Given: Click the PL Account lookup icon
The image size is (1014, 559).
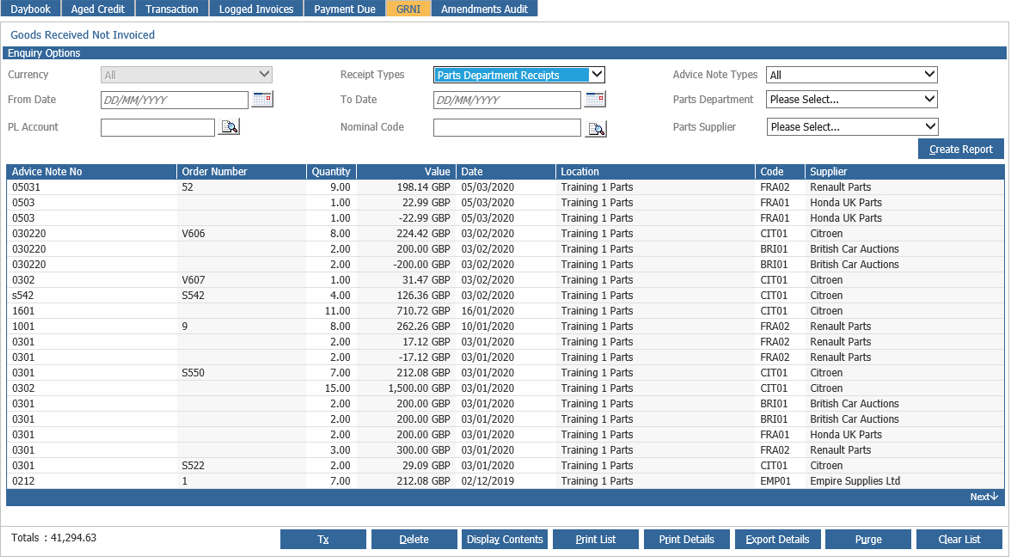Looking at the screenshot, I should click(229, 127).
